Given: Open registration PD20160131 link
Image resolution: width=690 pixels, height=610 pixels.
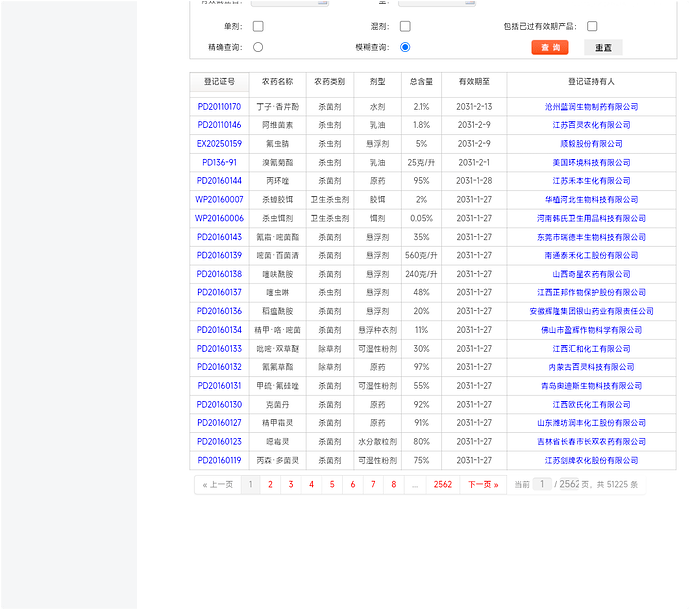Looking at the screenshot, I should [x=219, y=386].
